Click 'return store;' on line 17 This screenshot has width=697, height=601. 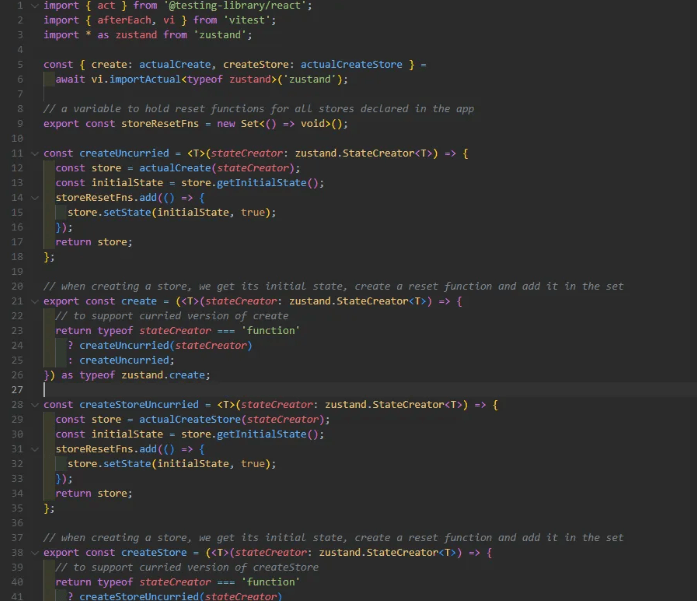pyautogui.click(x=94, y=242)
